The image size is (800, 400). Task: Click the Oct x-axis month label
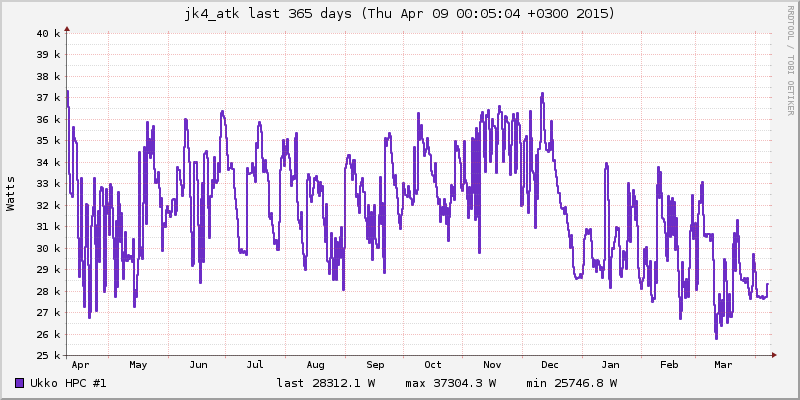(433, 365)
